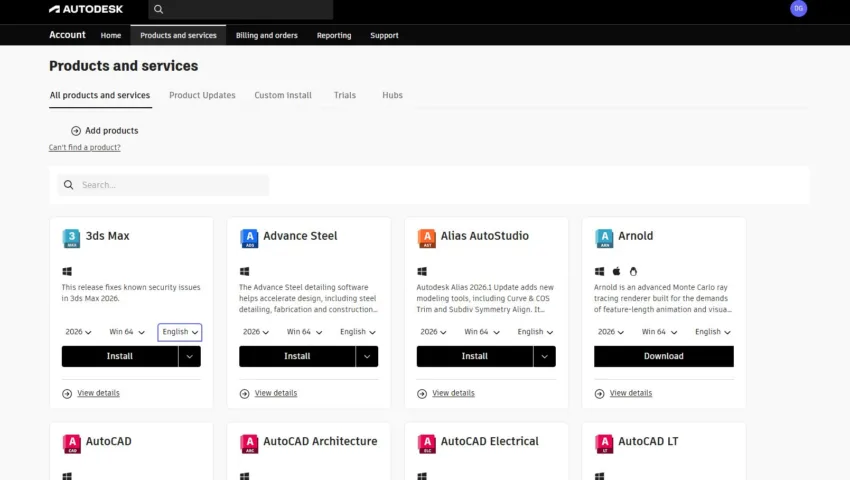Image resolution: width=850 pixels, height=480 pixels.
Task: Open View details link for 3ds Max
Action: click(x=98, y=393)
